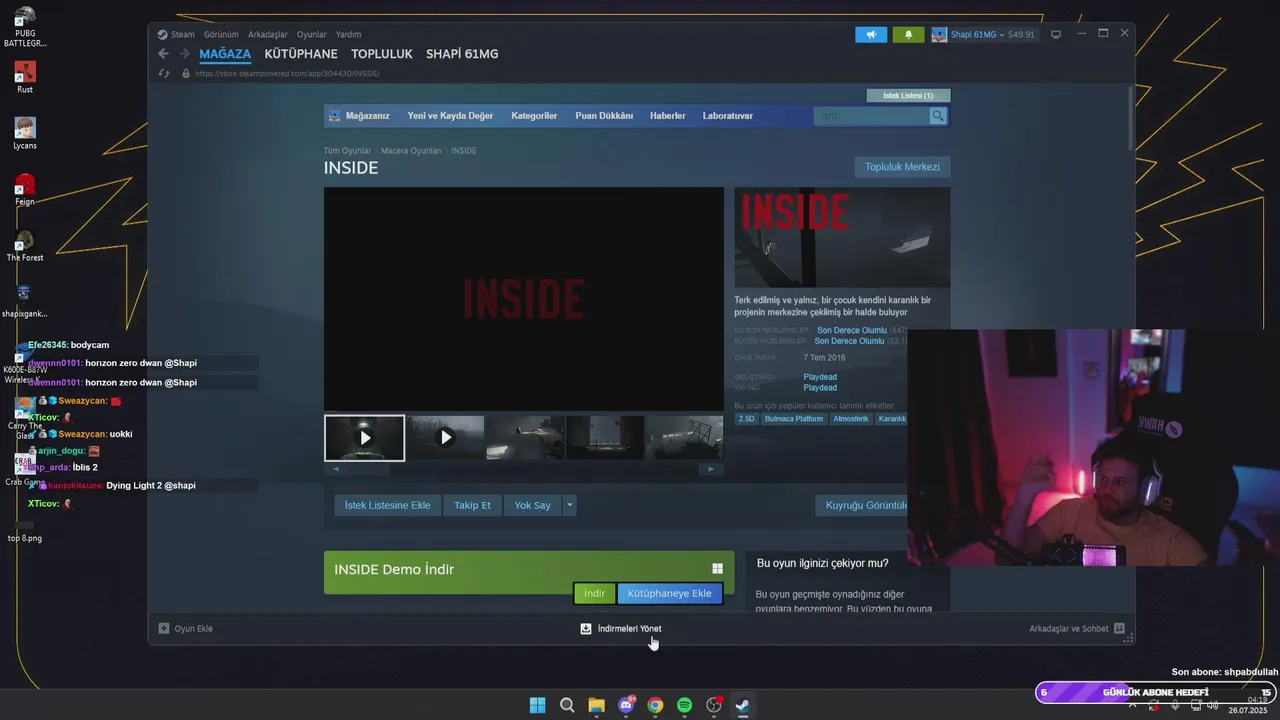Click the Steam taskbar icon
The image size is (1280, 720).
pyautogui.click(x=743, y=705)
